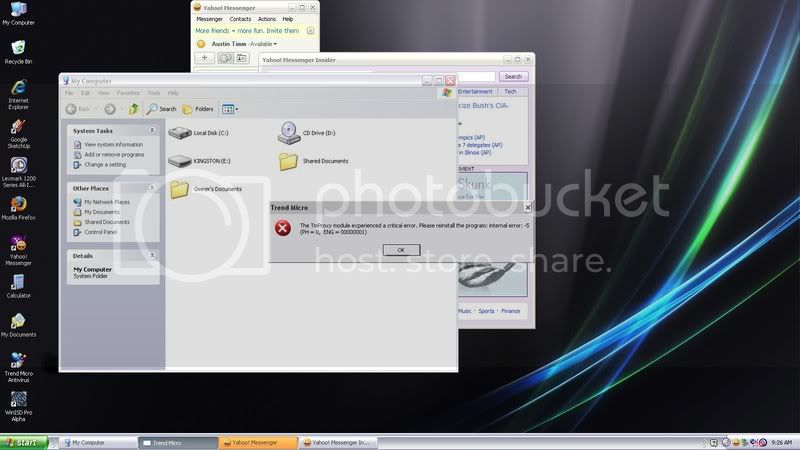Open WinISD Pro Alpha desktop shortcut
This screenshot has height=450, width=800.
tap(18, 406)
